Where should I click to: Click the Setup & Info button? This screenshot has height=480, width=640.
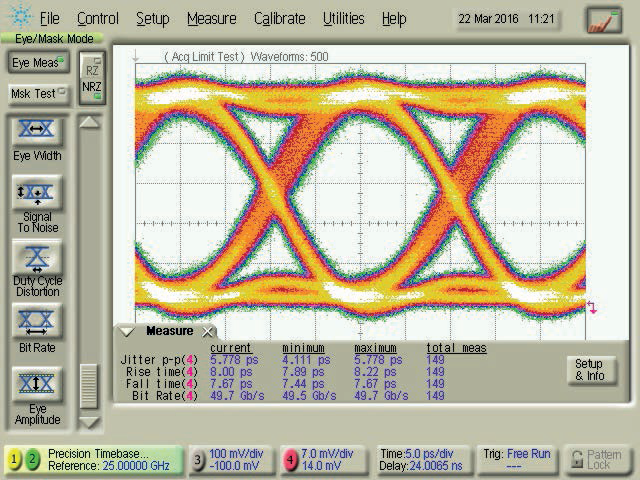tap(589, 370)
